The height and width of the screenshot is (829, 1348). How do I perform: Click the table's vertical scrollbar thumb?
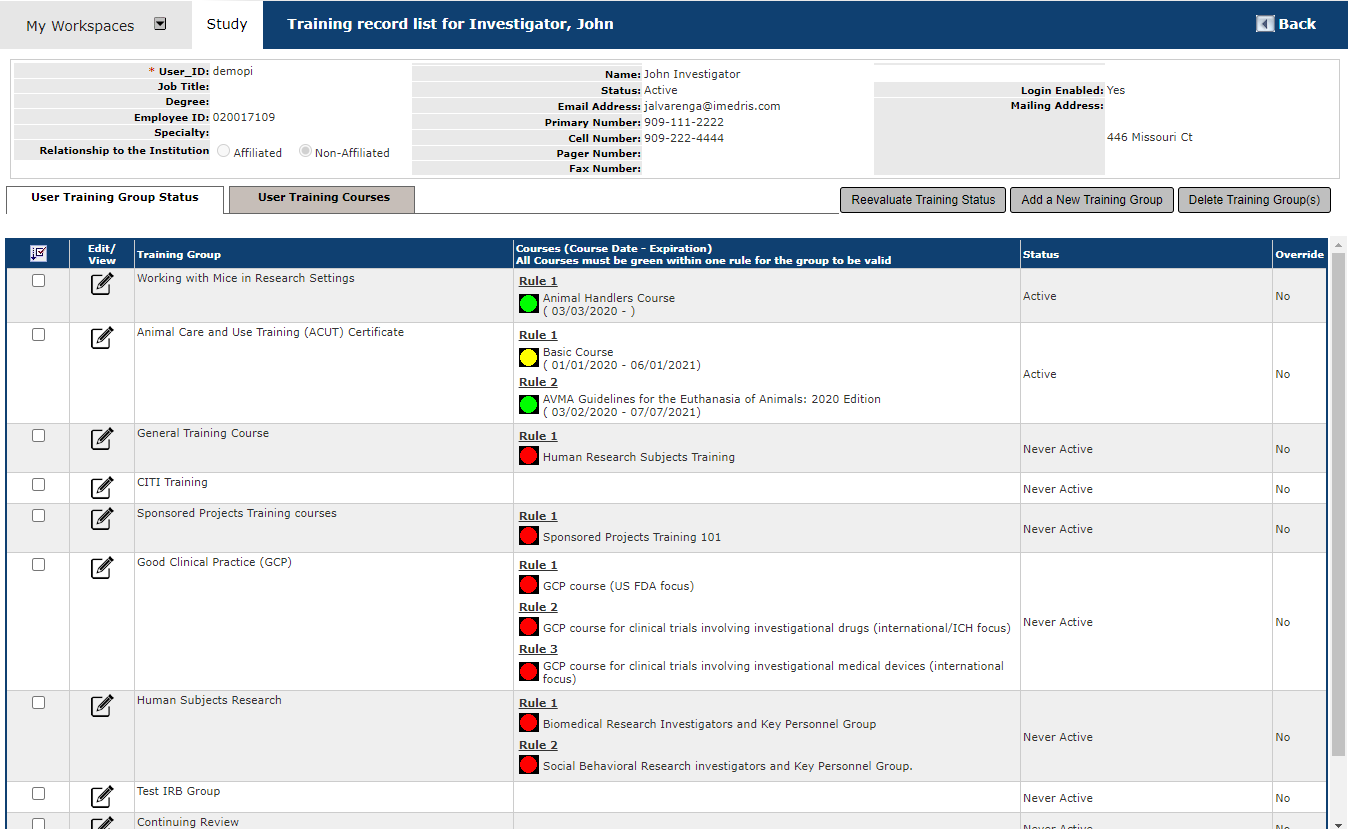coord(1339,505)
